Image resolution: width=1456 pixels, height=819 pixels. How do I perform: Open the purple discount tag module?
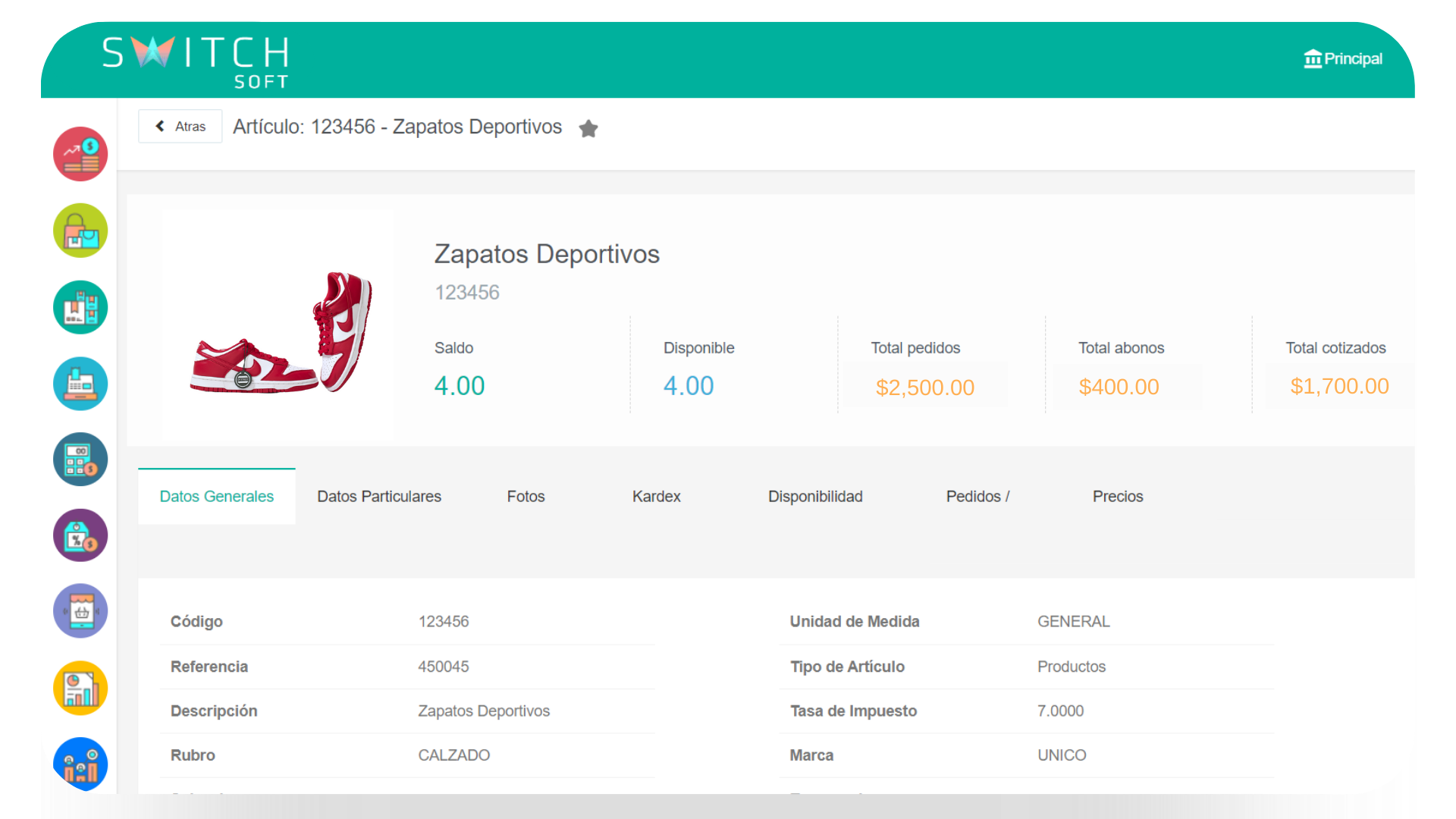[x=80, y=535]
